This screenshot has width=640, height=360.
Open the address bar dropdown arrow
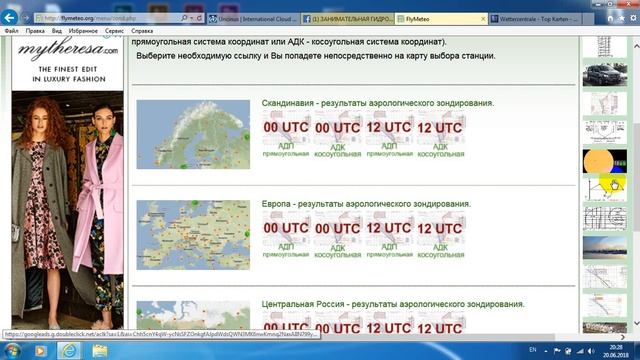coord(191,18)
